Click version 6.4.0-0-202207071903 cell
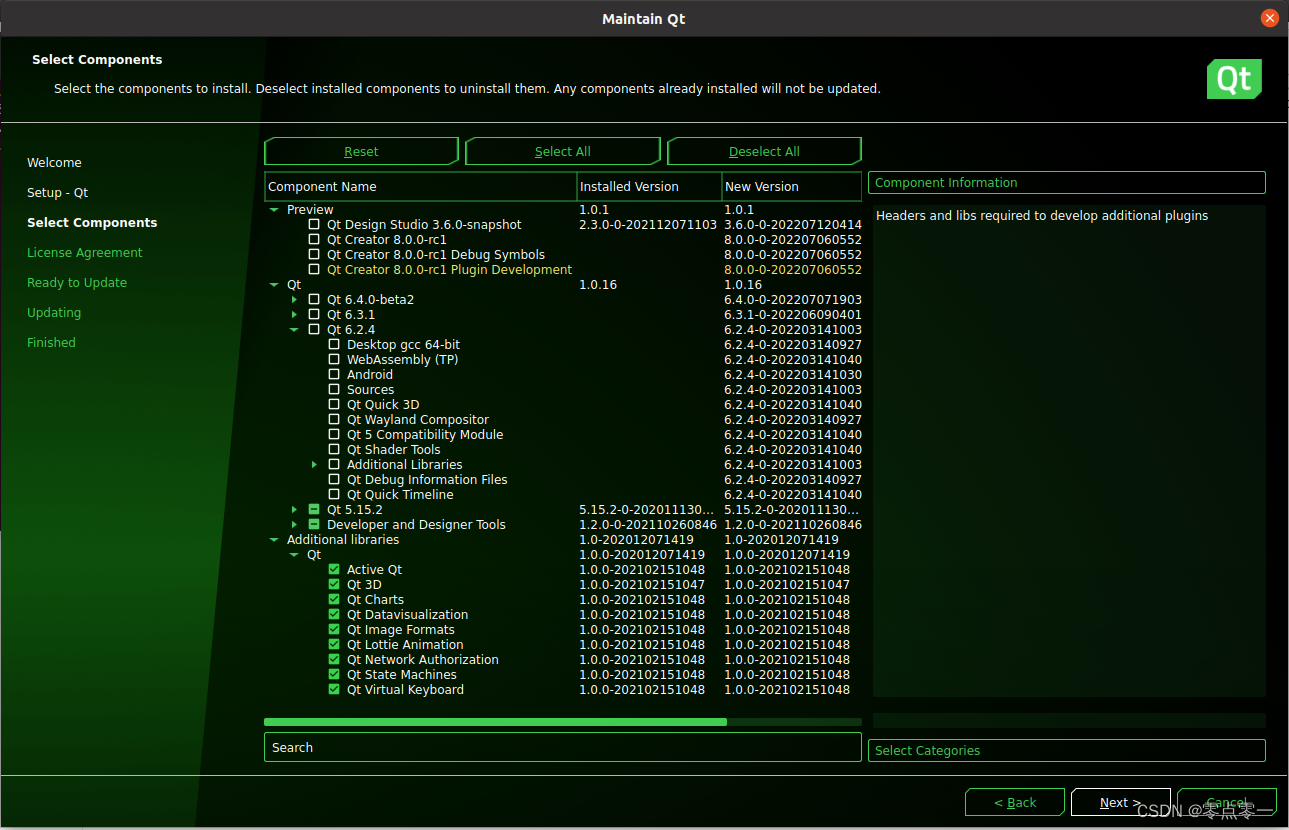Viewport: 1289px width, 830px height. (793, 300)
